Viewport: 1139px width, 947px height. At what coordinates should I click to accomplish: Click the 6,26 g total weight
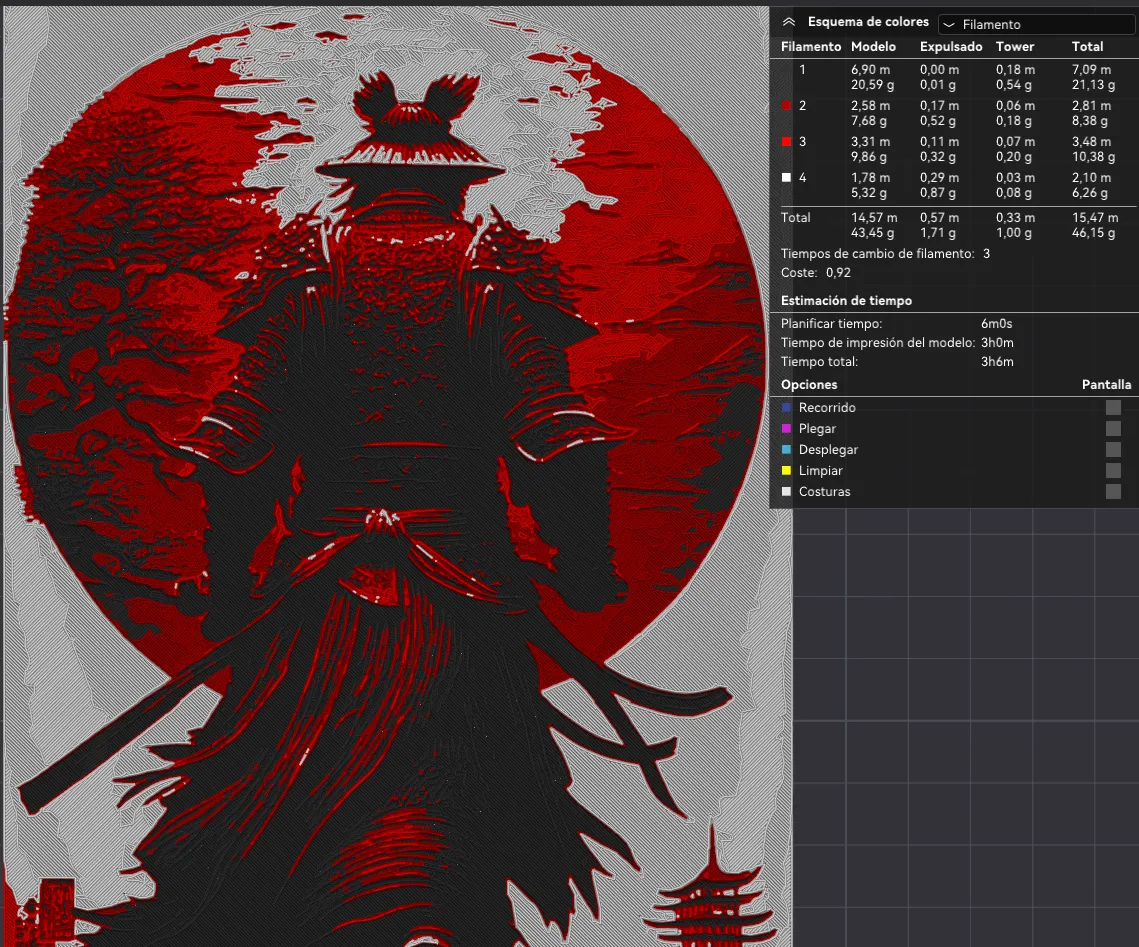coord(1090,193)
